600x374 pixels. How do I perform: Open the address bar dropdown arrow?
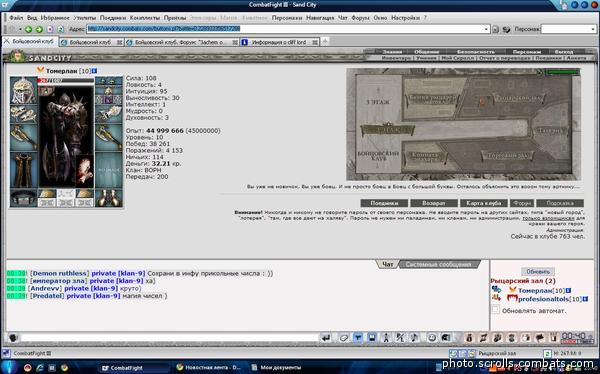pos(486,29)
